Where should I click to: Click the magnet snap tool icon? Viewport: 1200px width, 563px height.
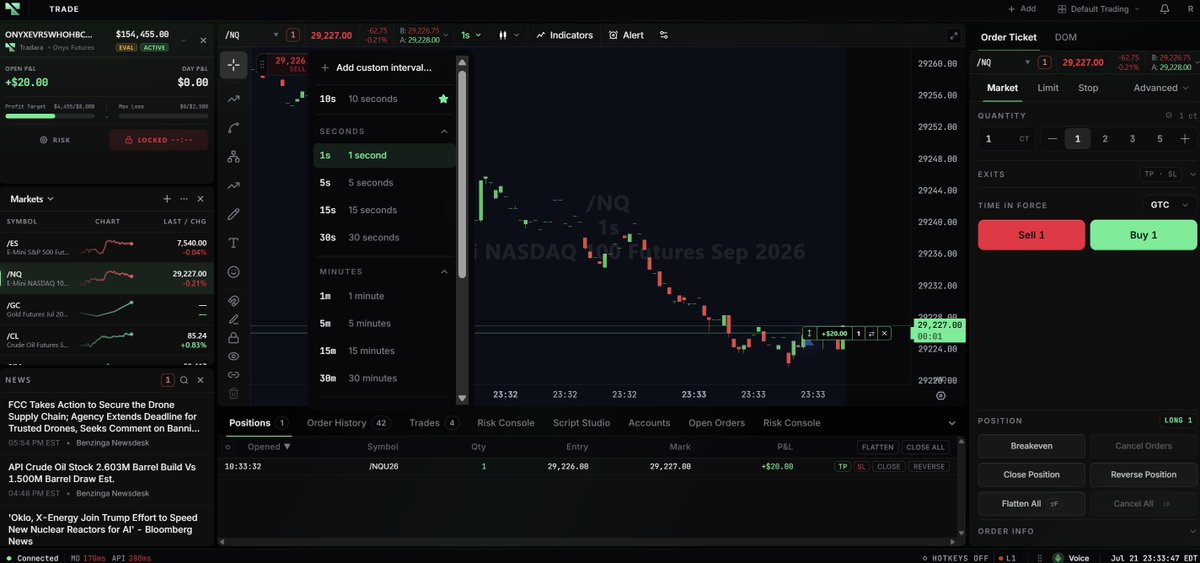pos(233,300)
